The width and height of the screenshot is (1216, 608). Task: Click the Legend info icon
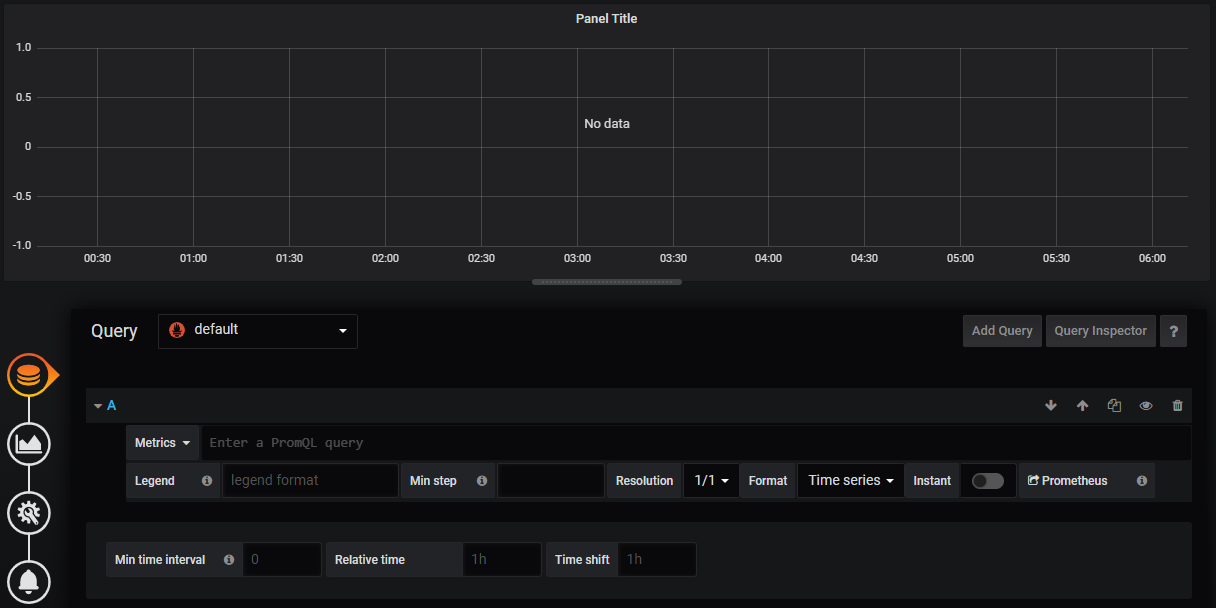click(x=207, y=481)
